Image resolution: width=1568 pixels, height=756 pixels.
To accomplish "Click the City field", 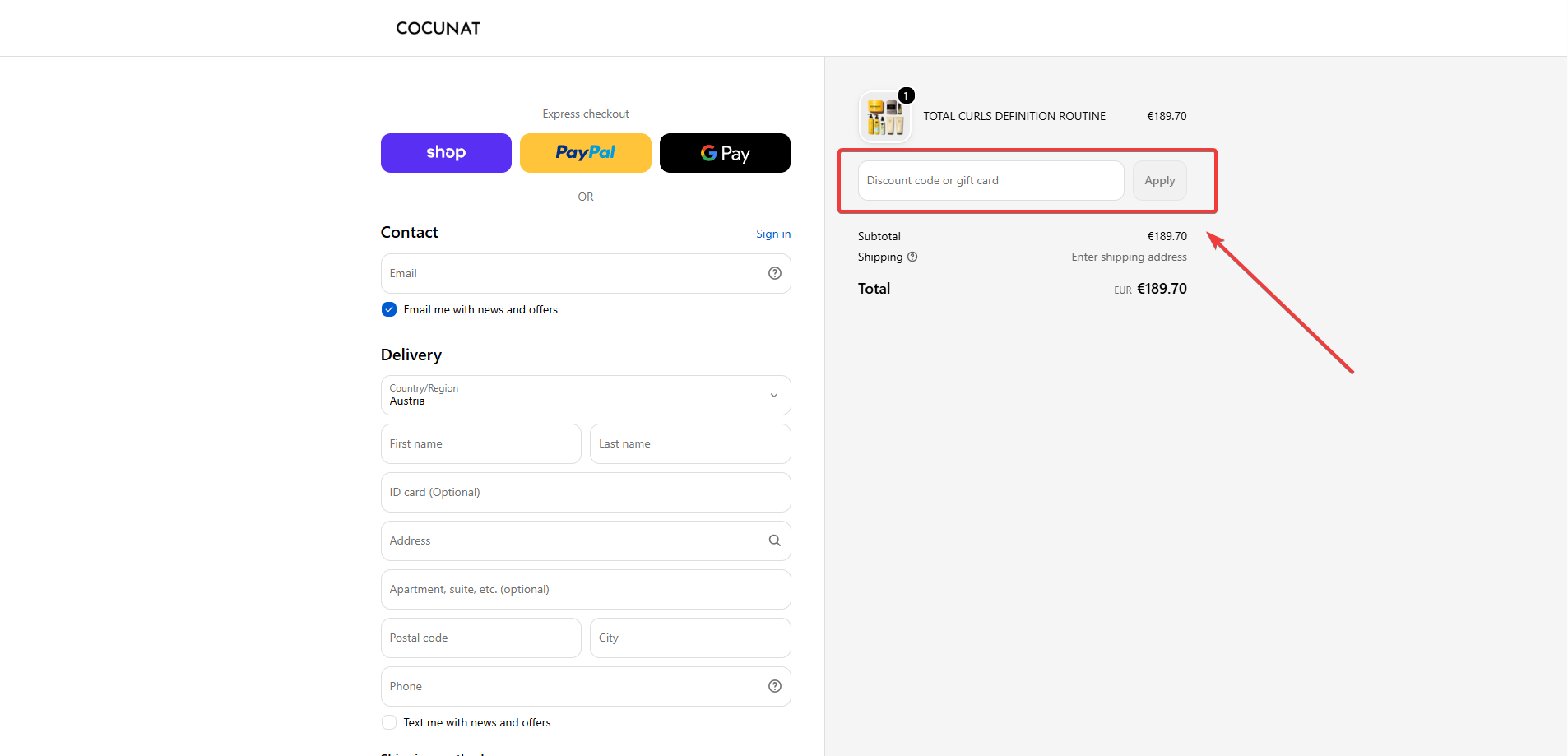I will coord(690,638).
